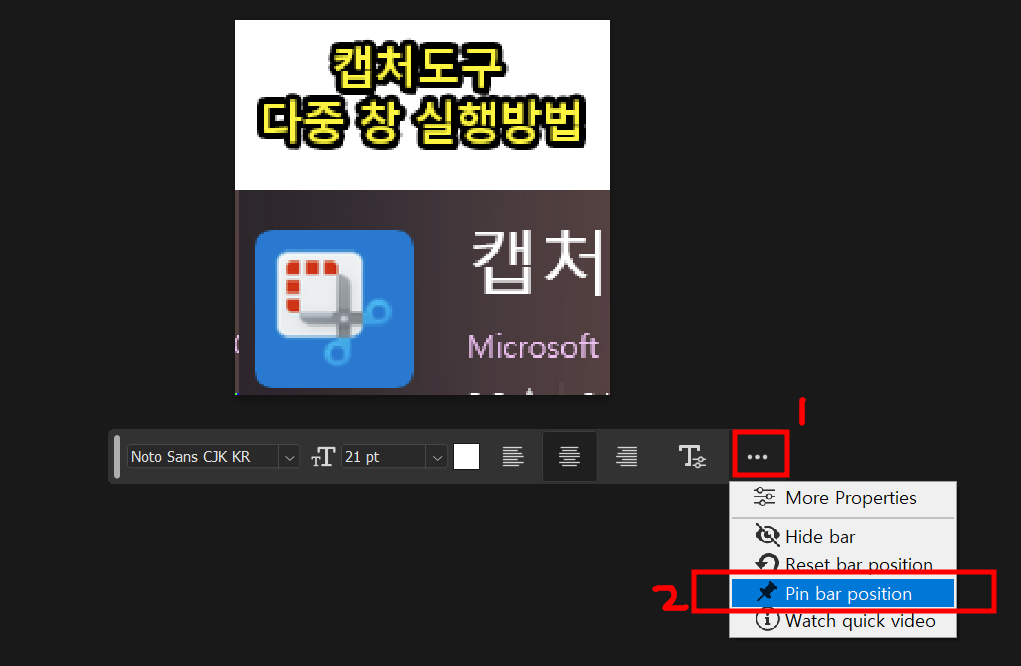Select the center align text icon
This screenshot has width=1021, height=666.
pyautogui.click(x=569, y=456)
